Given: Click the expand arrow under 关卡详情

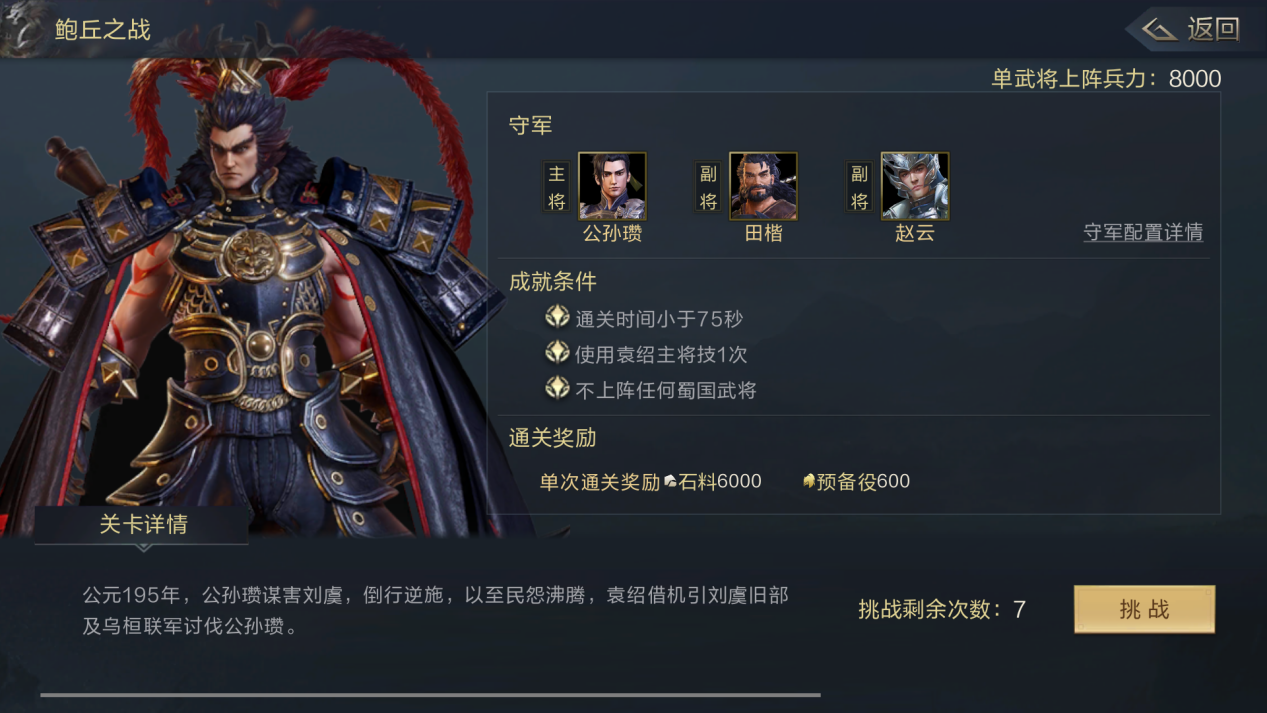Looking at the screenshot, I should pos(143,548).
